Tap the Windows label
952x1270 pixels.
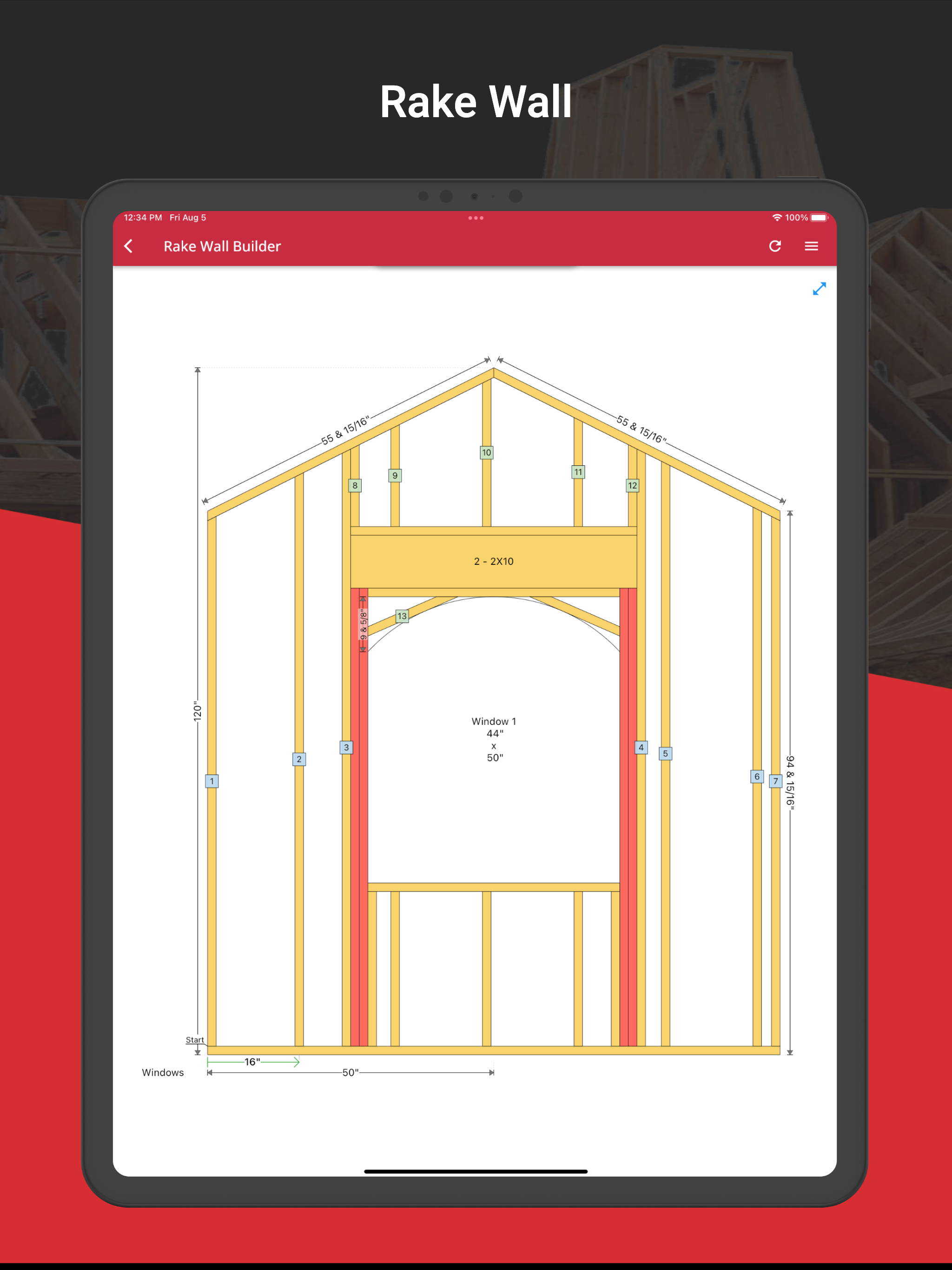[163, 1072]
